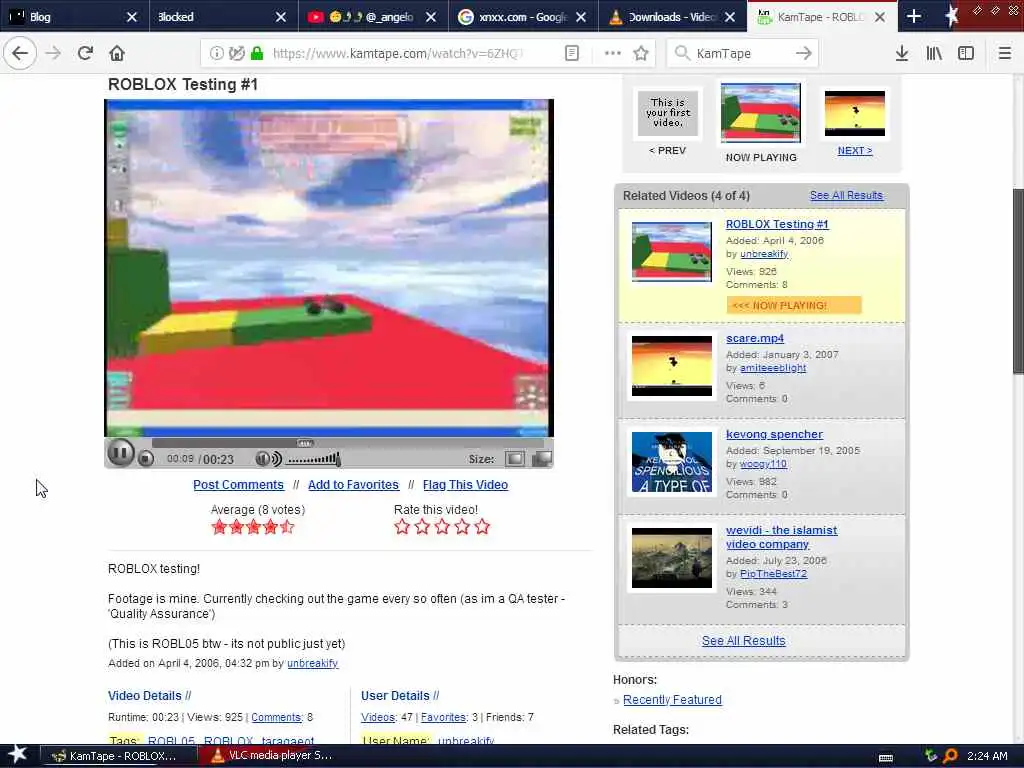
Task: Rate video two stars
Action: (422, 526)
